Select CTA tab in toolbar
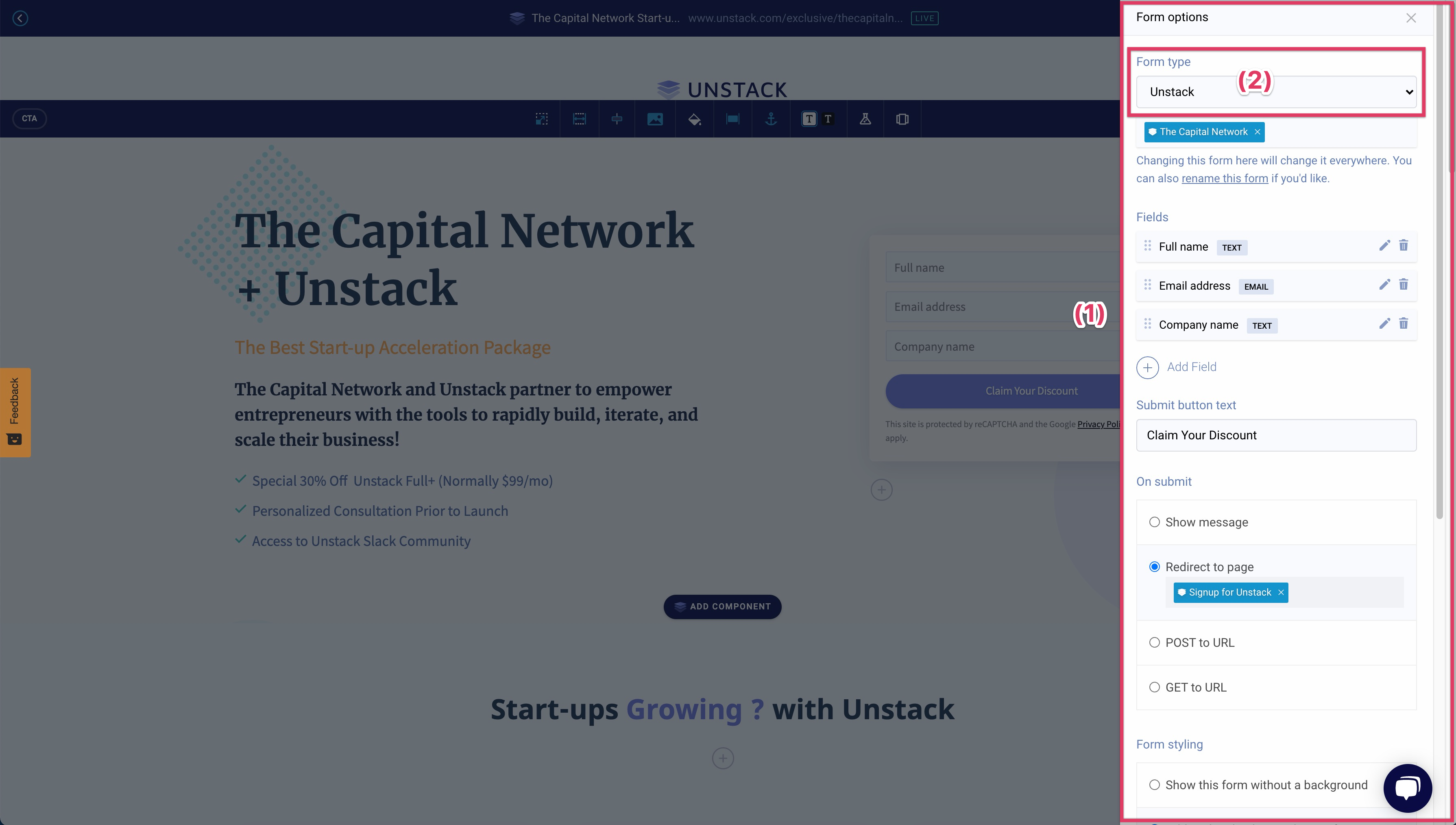Viewport: 1456px width, 825px height. click(29, 118)
